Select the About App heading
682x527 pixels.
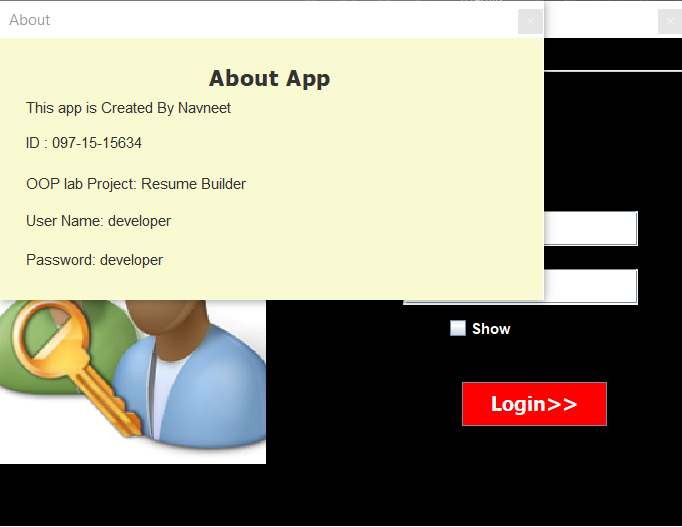pos(270,79)
